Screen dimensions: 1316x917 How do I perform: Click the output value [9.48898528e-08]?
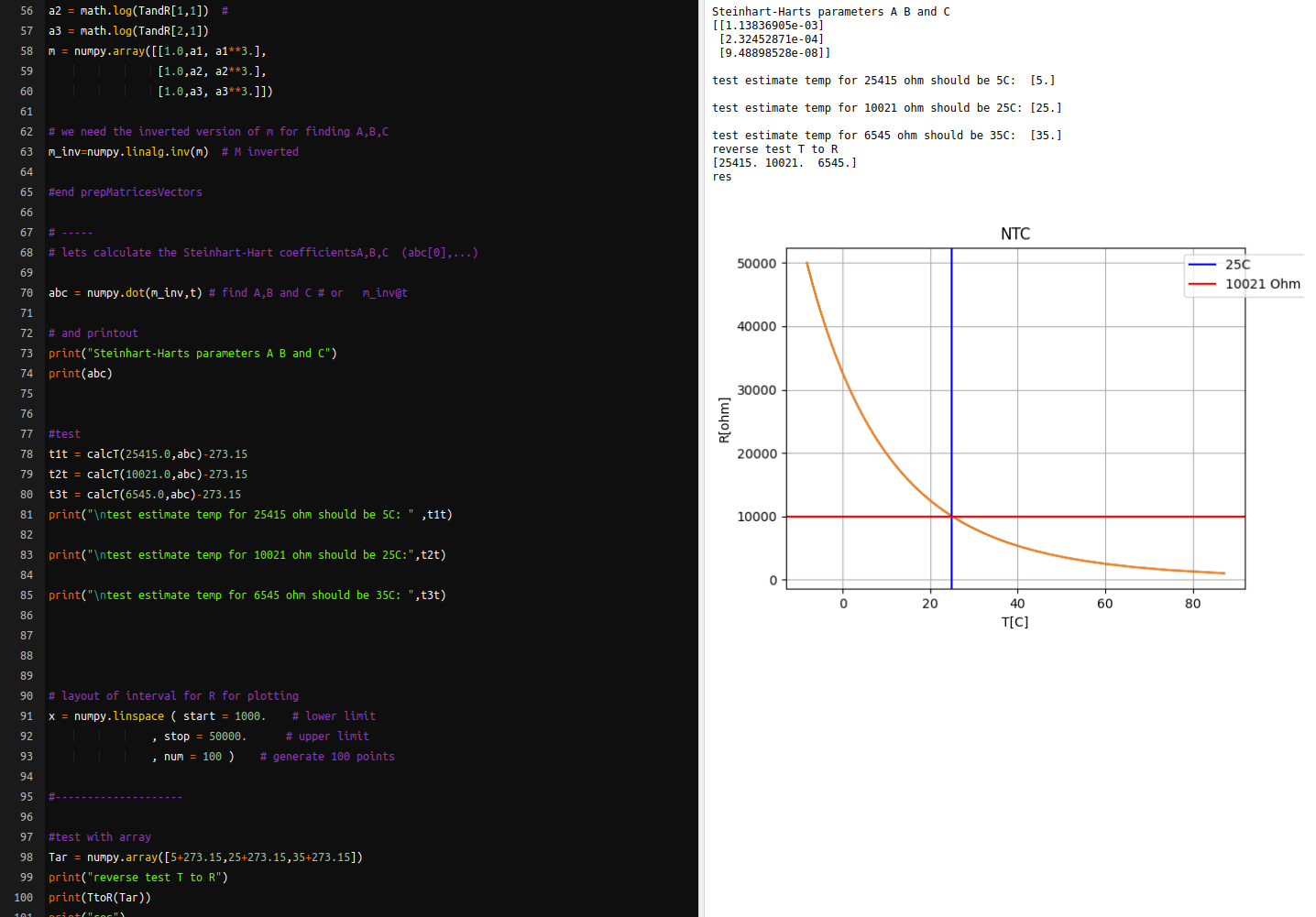coord(775,53)
